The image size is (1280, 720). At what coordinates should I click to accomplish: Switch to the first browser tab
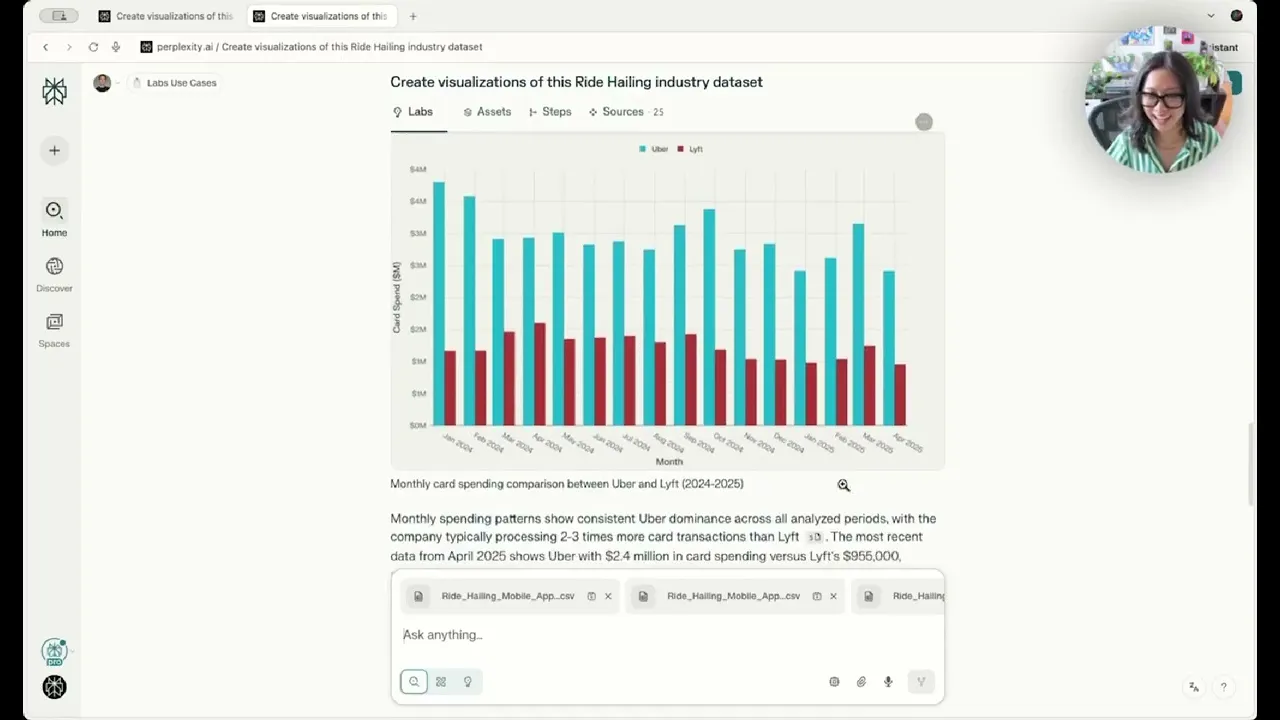click(165, 16)
